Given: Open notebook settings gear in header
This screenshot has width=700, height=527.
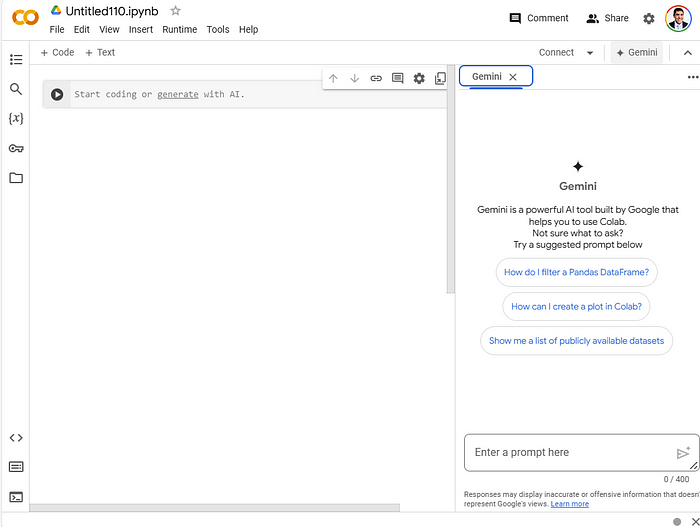Looking at the screenshot, I should click(649, 18).
